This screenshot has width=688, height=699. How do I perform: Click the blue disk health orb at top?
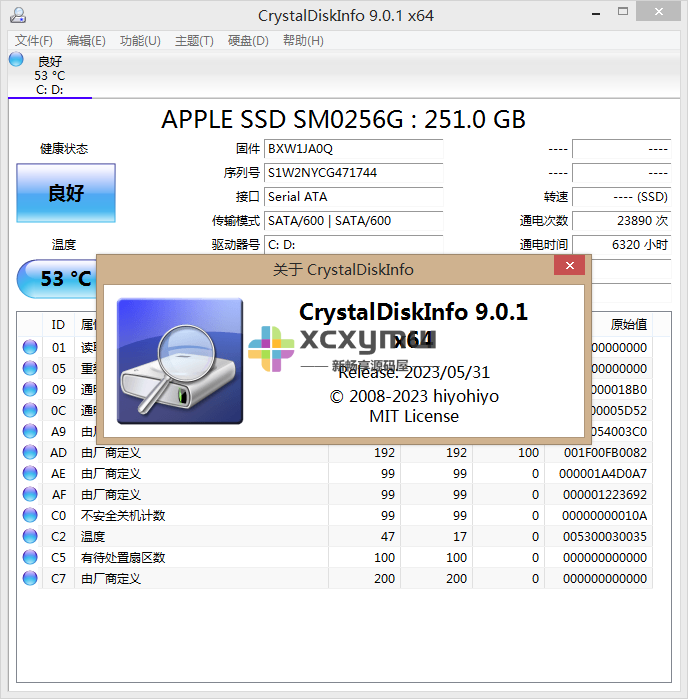coord(16,59)
